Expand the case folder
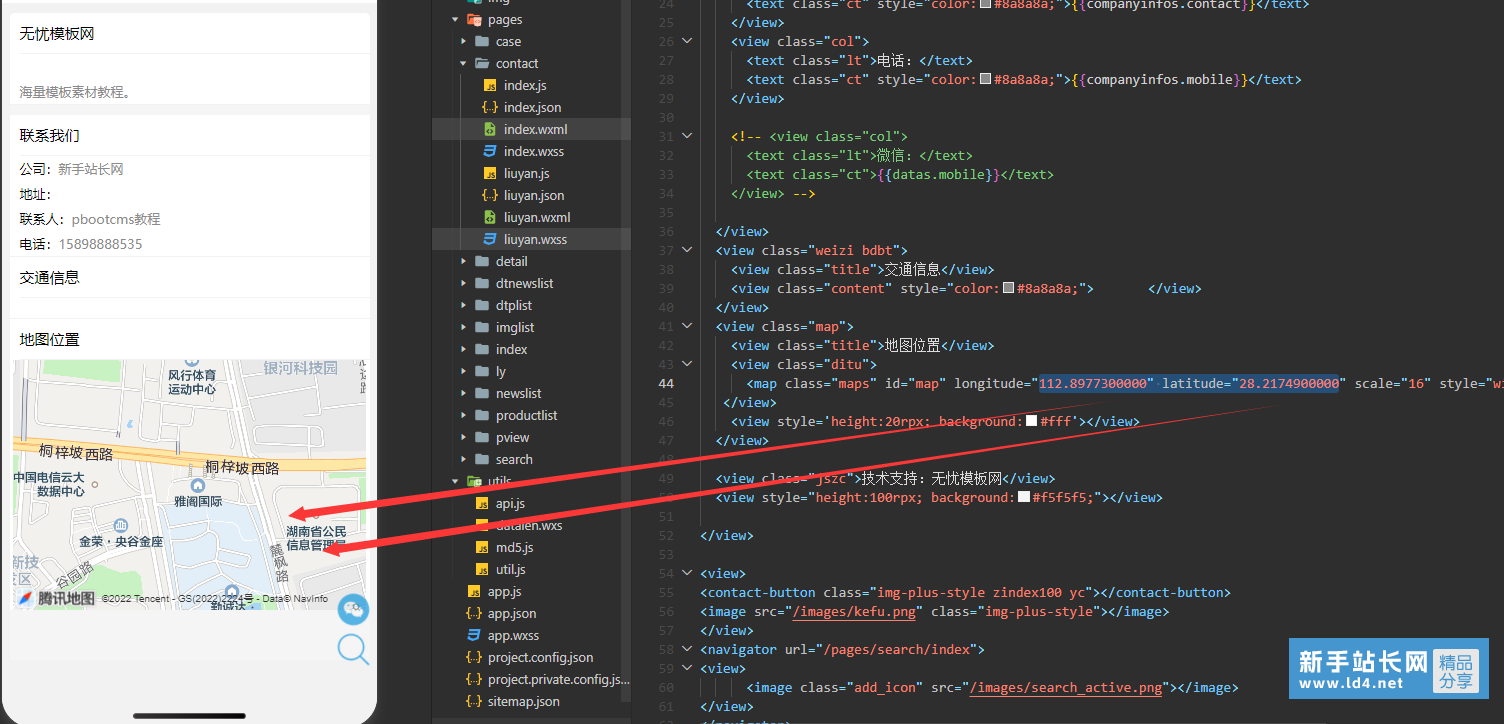Image resolution: width=1504 pixels, height=724 pixels. tap(464, 41)
